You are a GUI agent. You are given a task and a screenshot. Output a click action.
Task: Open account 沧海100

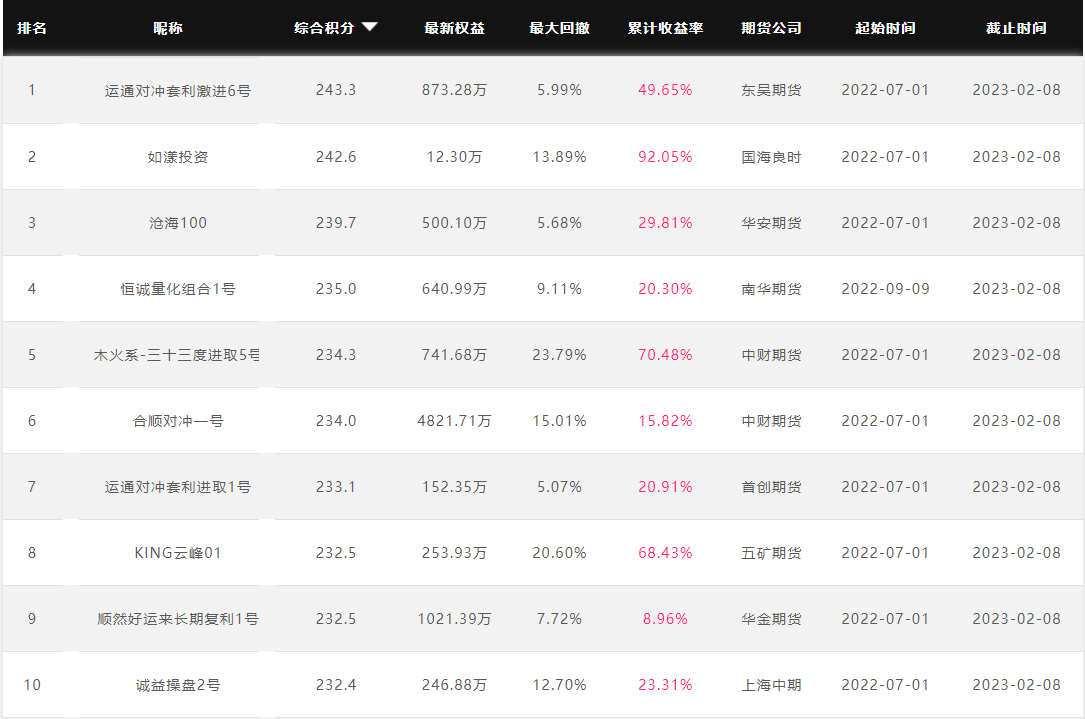coord(178,223)
